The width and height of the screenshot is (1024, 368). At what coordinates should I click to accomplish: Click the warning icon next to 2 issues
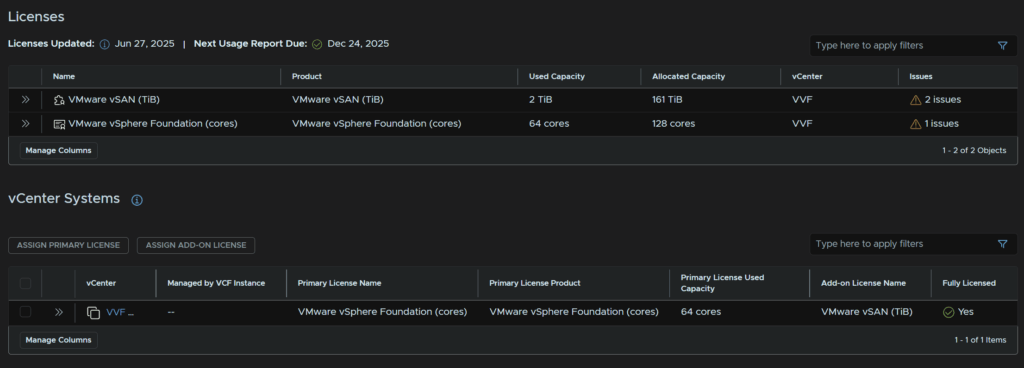(916, 100)
